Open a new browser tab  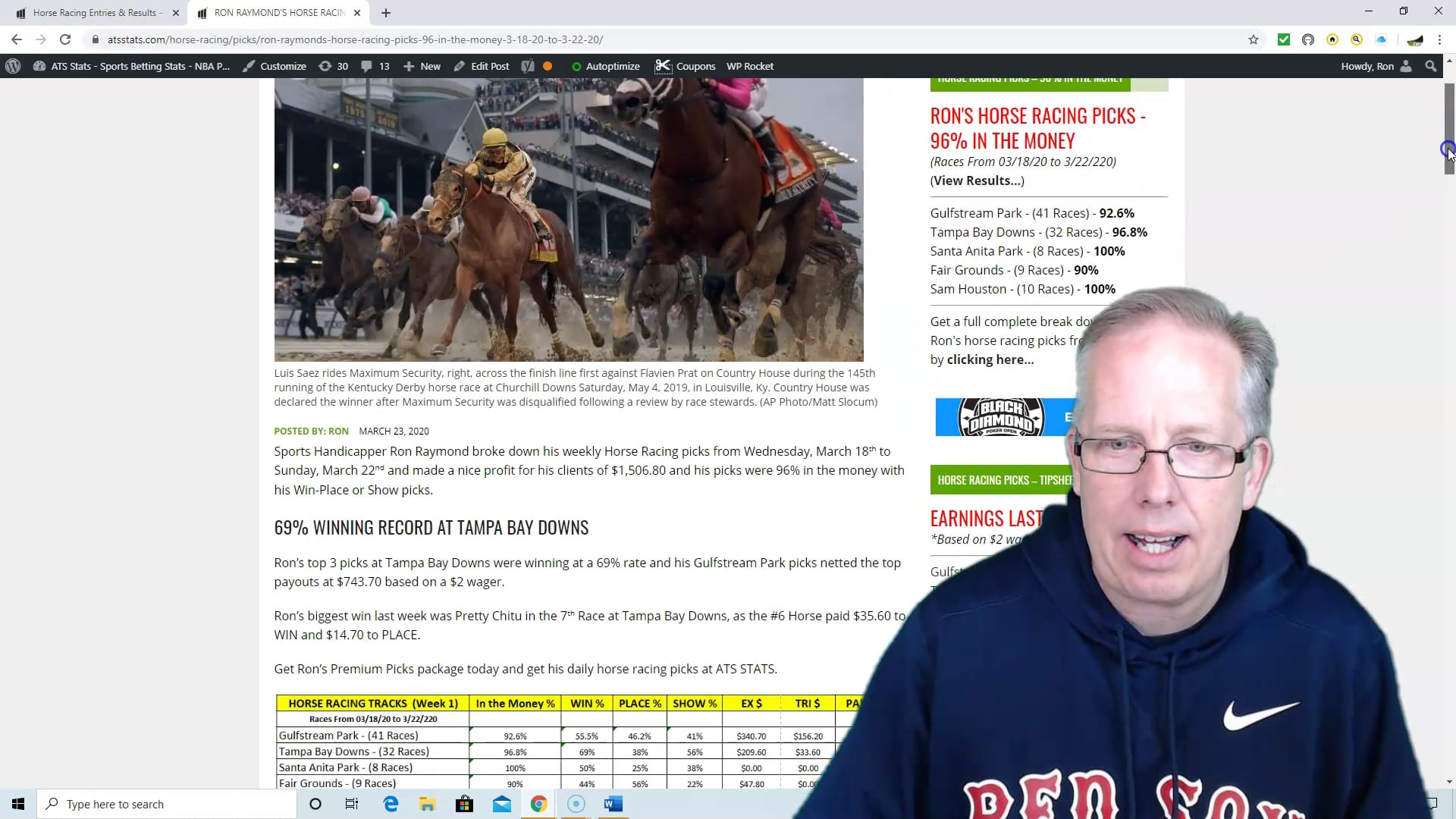point(386,13)
